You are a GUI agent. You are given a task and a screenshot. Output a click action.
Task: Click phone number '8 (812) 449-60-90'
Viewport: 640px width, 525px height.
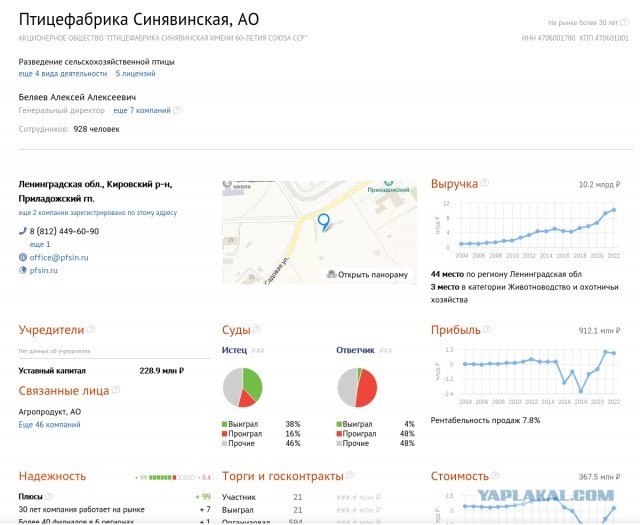tap(64, 231)
